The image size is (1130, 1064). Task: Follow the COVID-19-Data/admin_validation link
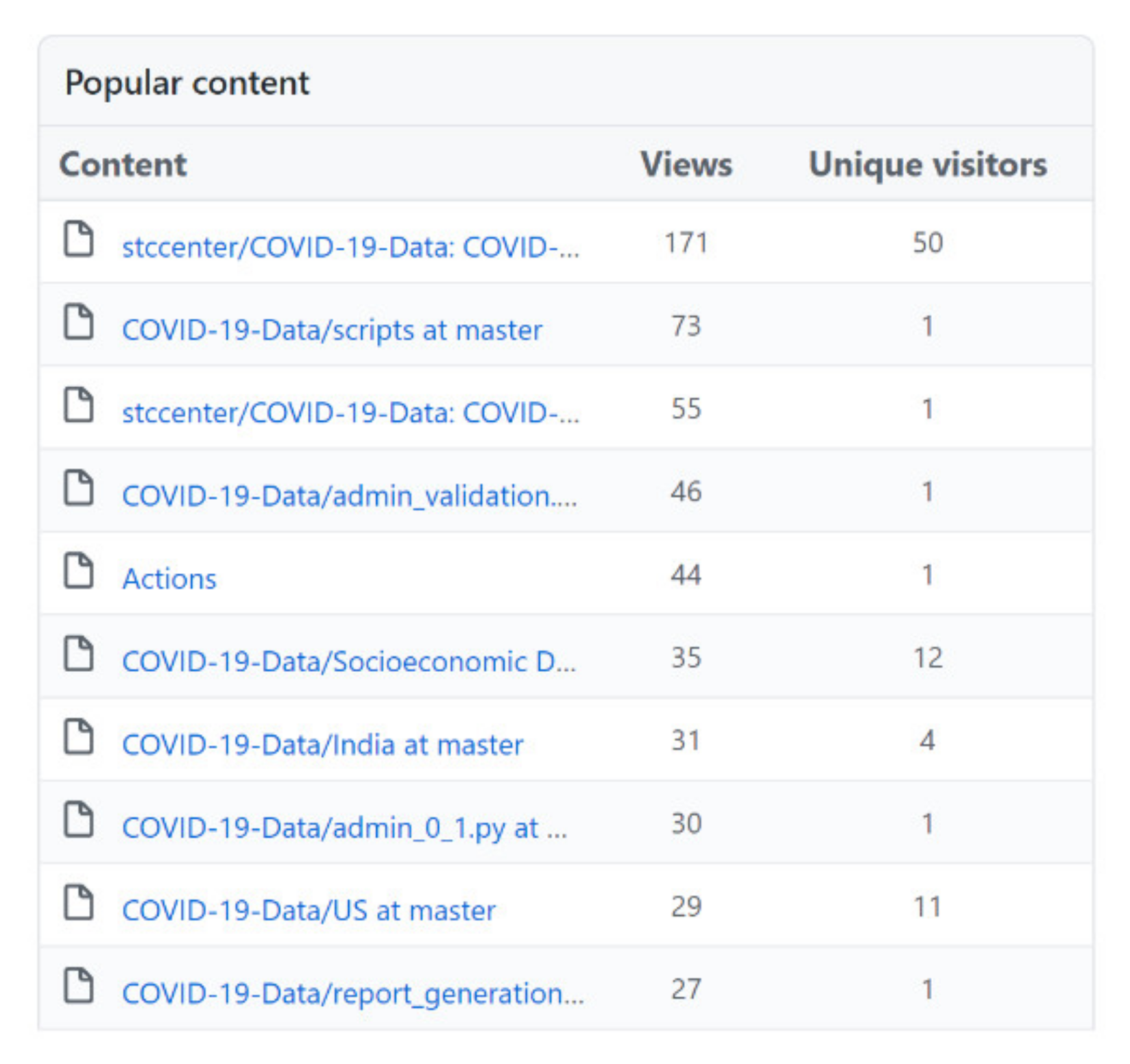(349, 496)
